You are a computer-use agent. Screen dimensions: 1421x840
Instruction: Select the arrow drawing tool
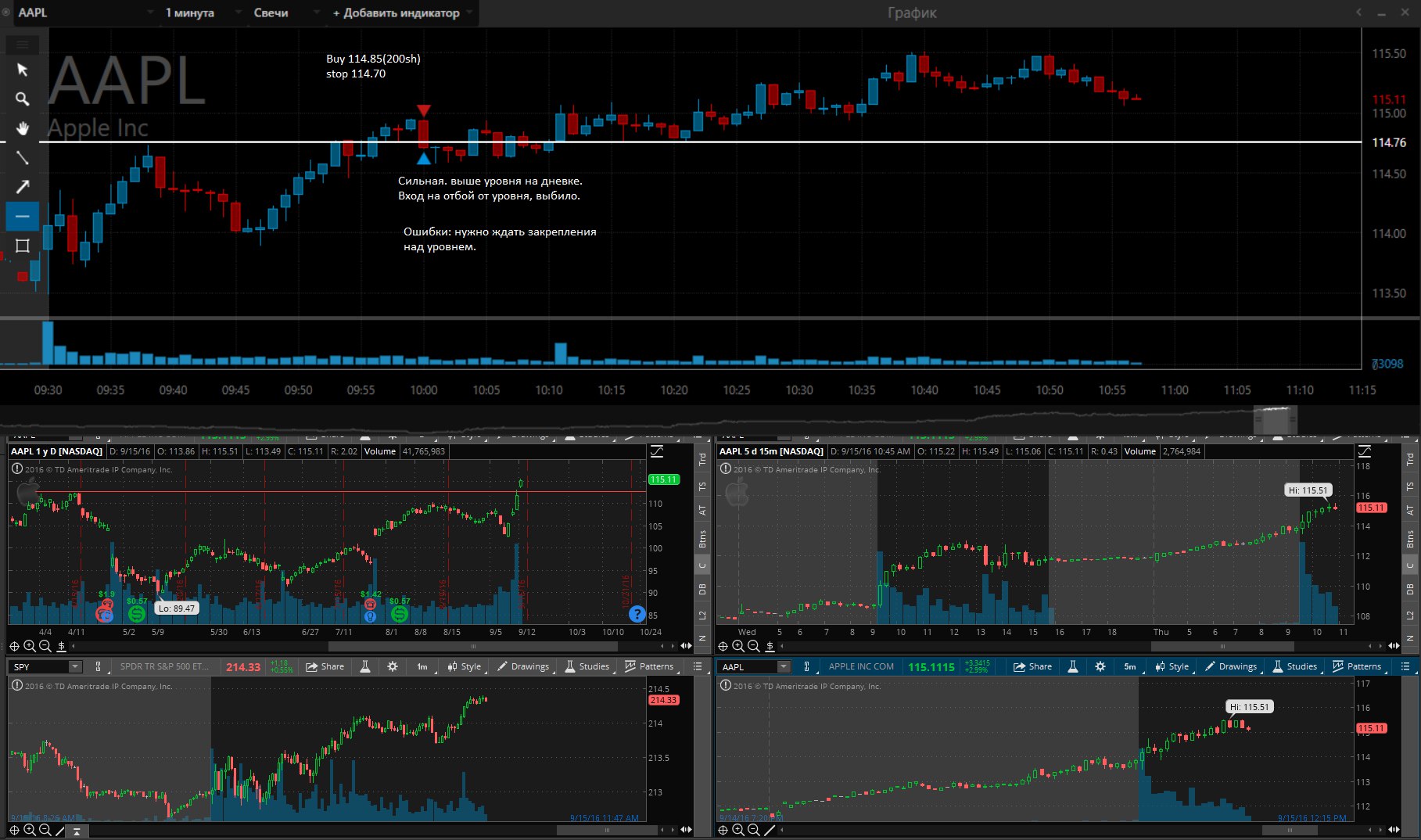[x=22, y=186]
